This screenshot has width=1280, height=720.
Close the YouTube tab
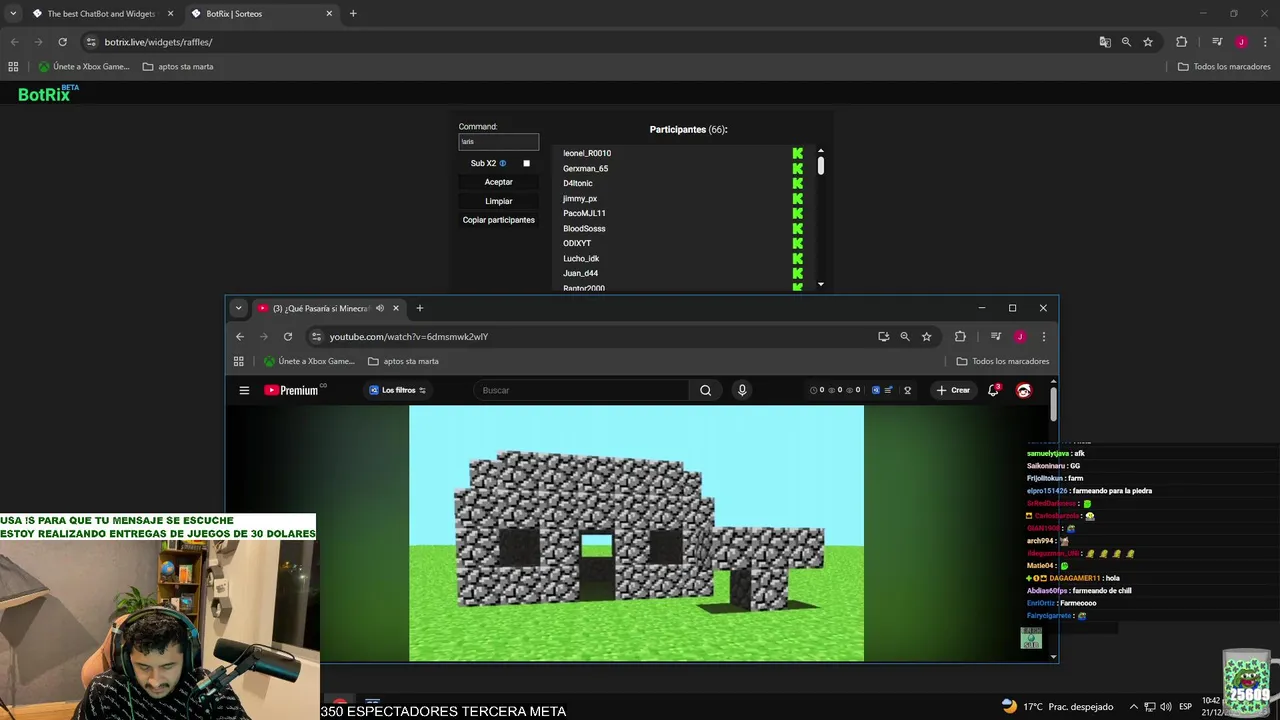coord(396,308)
